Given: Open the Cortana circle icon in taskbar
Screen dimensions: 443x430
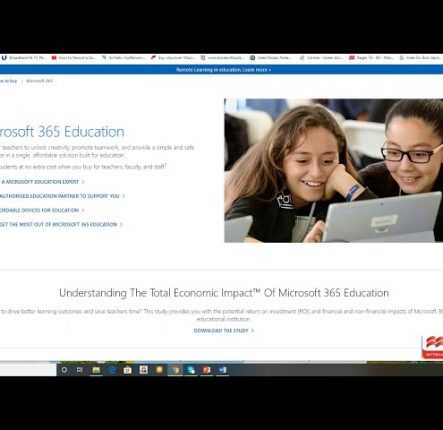Looking at the screenshot, I should 64,370.
